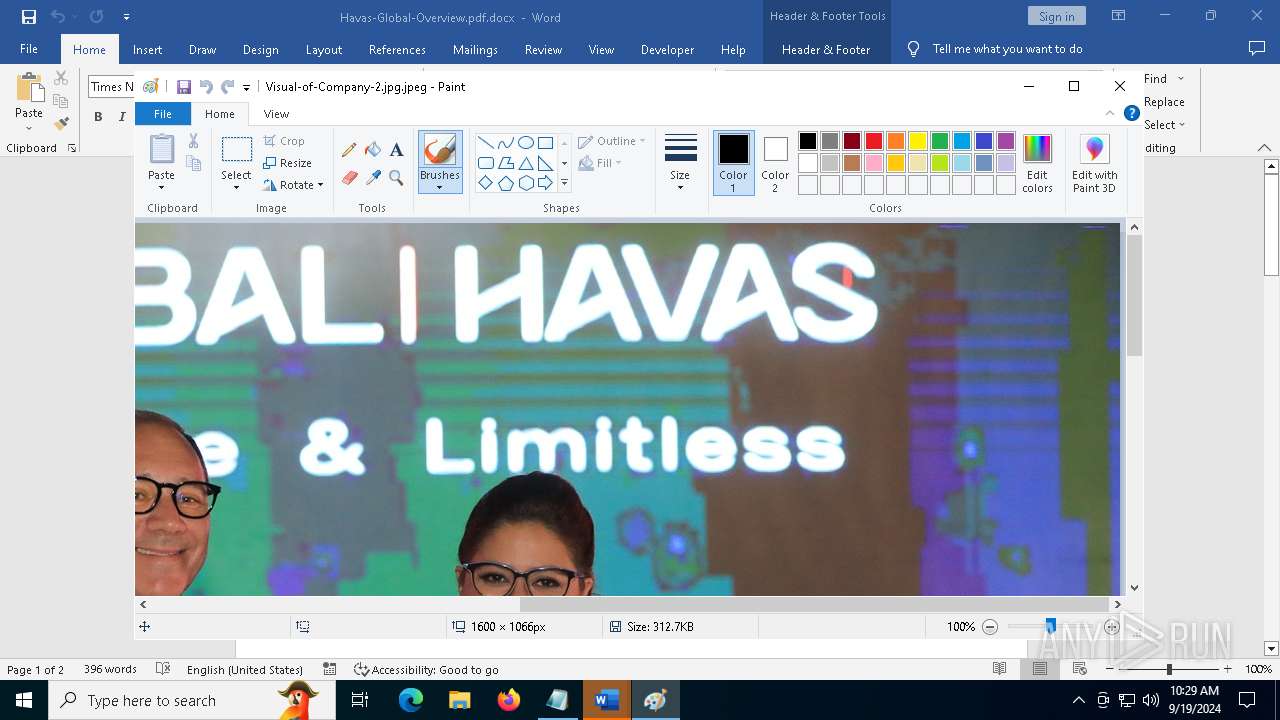Click Word Read Mode view icon

click(x=999, y=669)
